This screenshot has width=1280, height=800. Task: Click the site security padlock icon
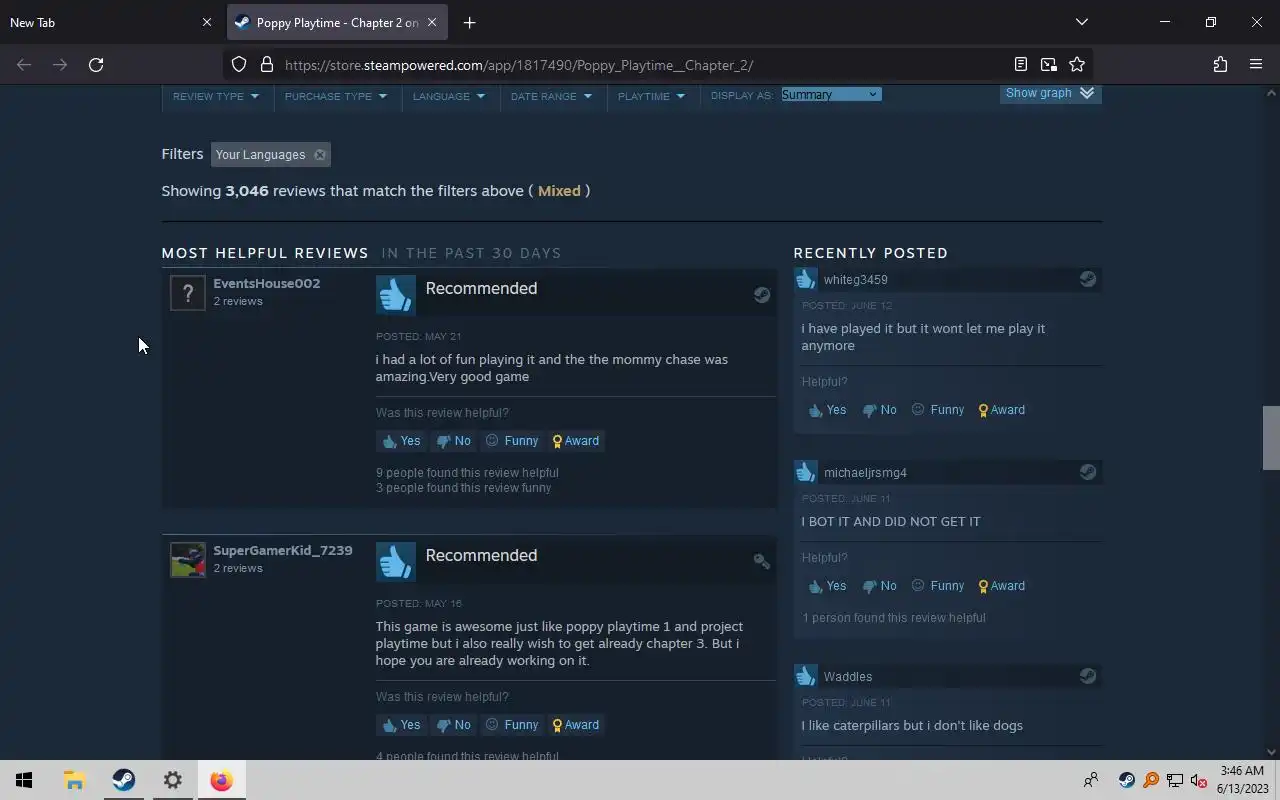pyautogui.click(x=267, y=65)
